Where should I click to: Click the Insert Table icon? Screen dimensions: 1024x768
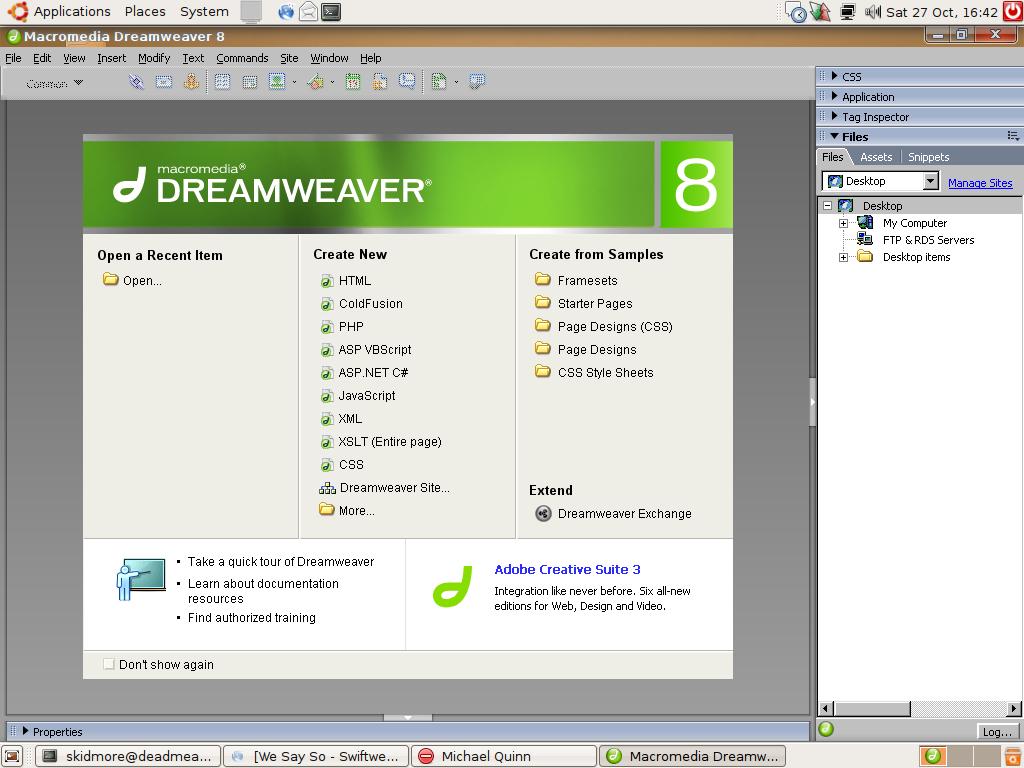click(222, 82)
